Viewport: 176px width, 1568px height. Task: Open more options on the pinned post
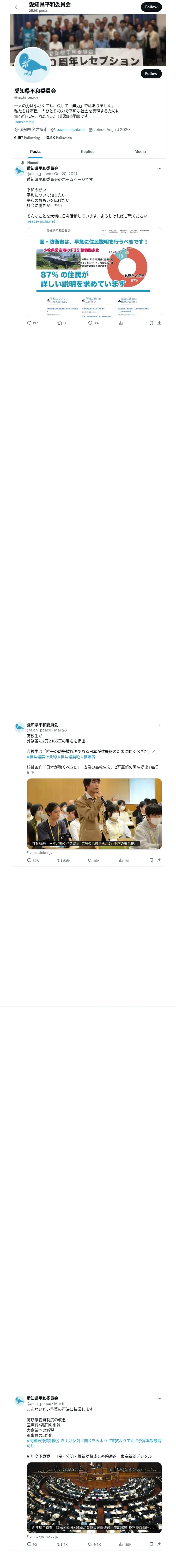click(160, 169)
